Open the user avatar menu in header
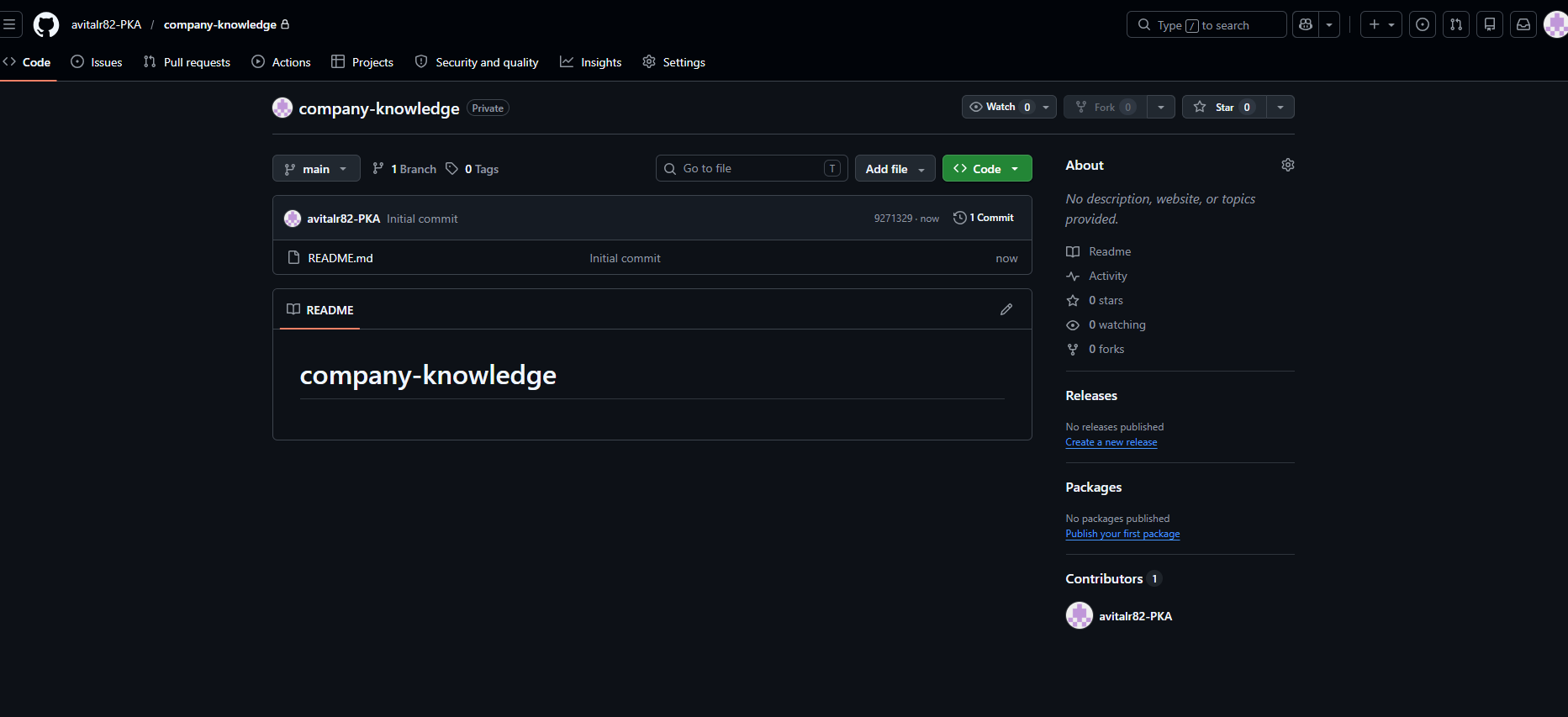This screenshot has height=717, width=1568. (x=1556, y=25)
